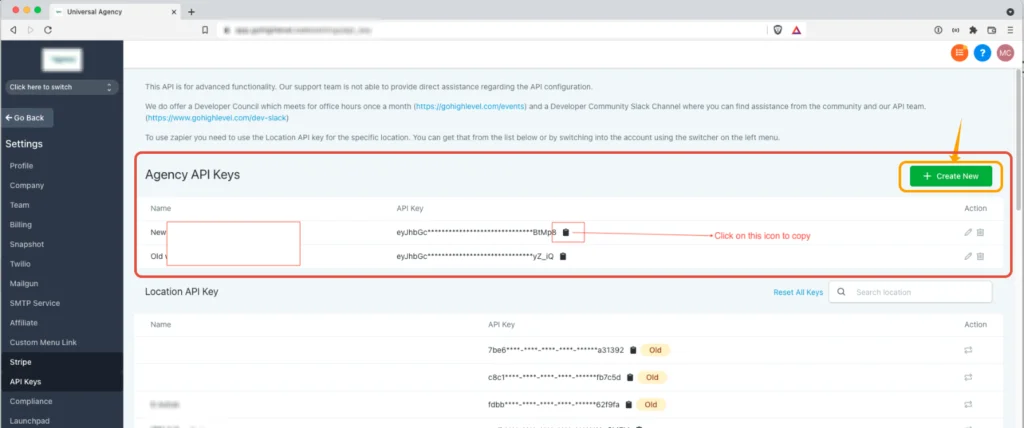Open a new browser tab
1024x428 pixels.
(191, 12)
